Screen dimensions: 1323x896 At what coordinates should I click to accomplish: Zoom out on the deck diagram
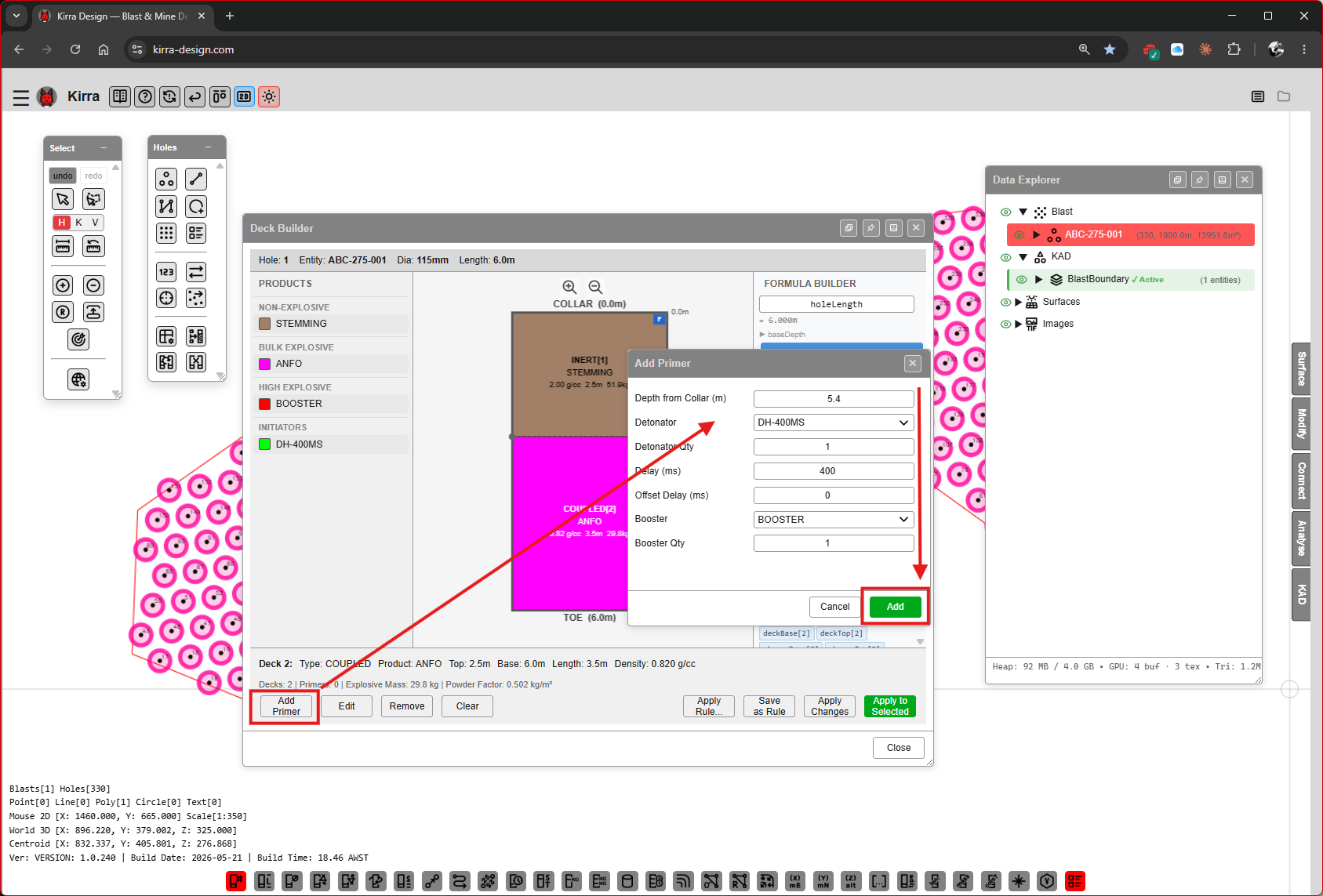595,287
